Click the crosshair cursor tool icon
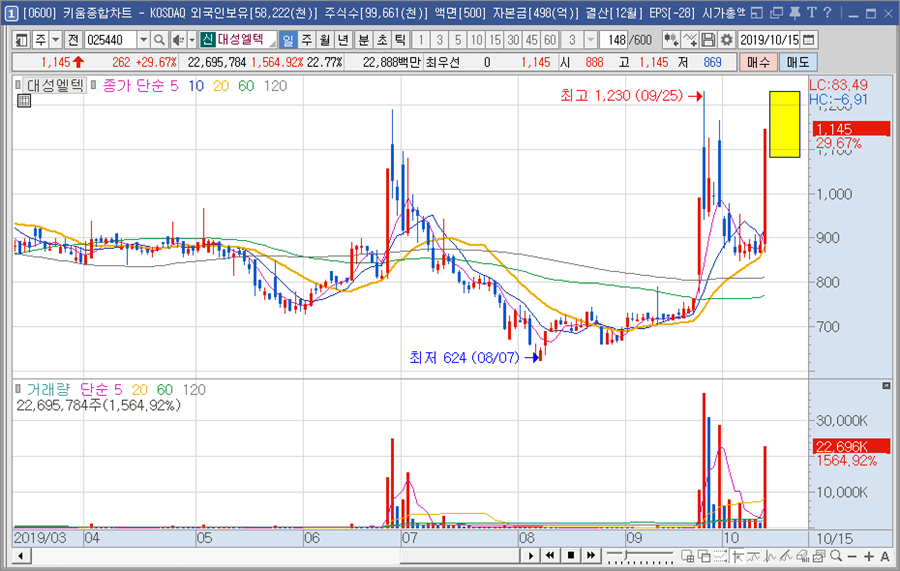Screen dimensions: 900x571 click(738, 556)
